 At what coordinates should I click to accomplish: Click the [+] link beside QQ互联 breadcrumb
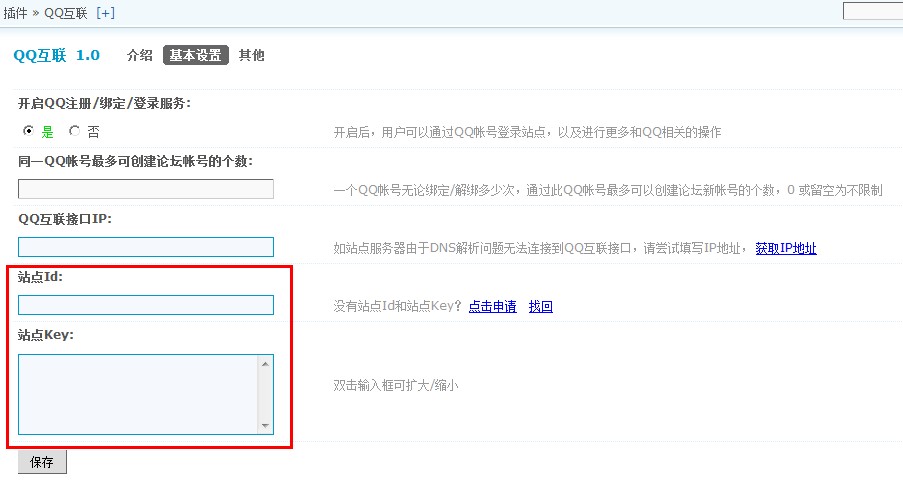105,13
